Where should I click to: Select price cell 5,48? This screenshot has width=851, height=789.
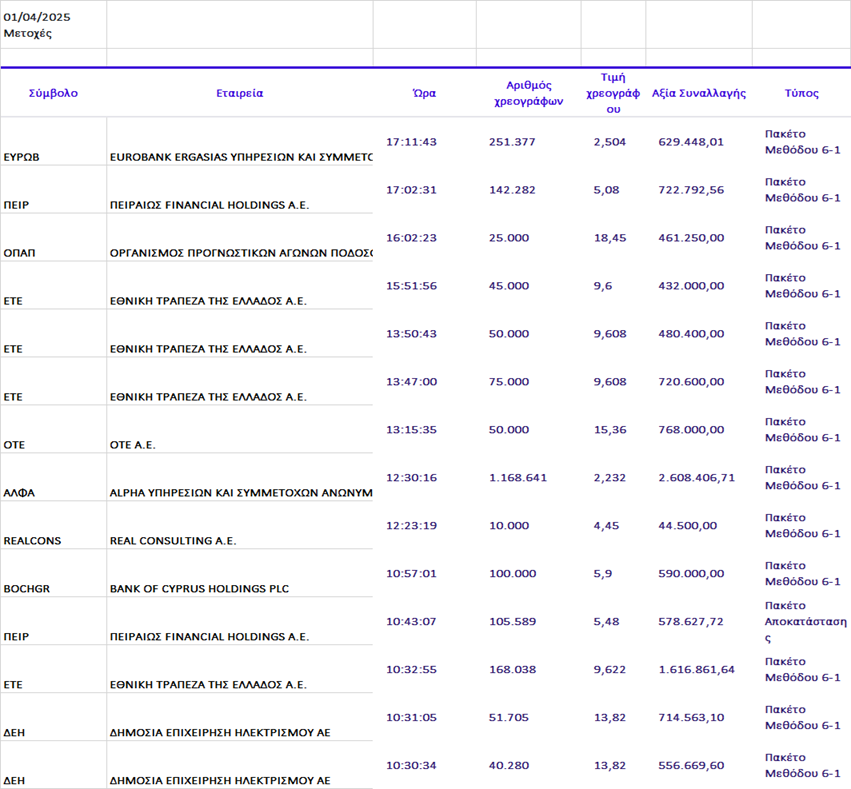pyautogui.click(x=606, y=621)
